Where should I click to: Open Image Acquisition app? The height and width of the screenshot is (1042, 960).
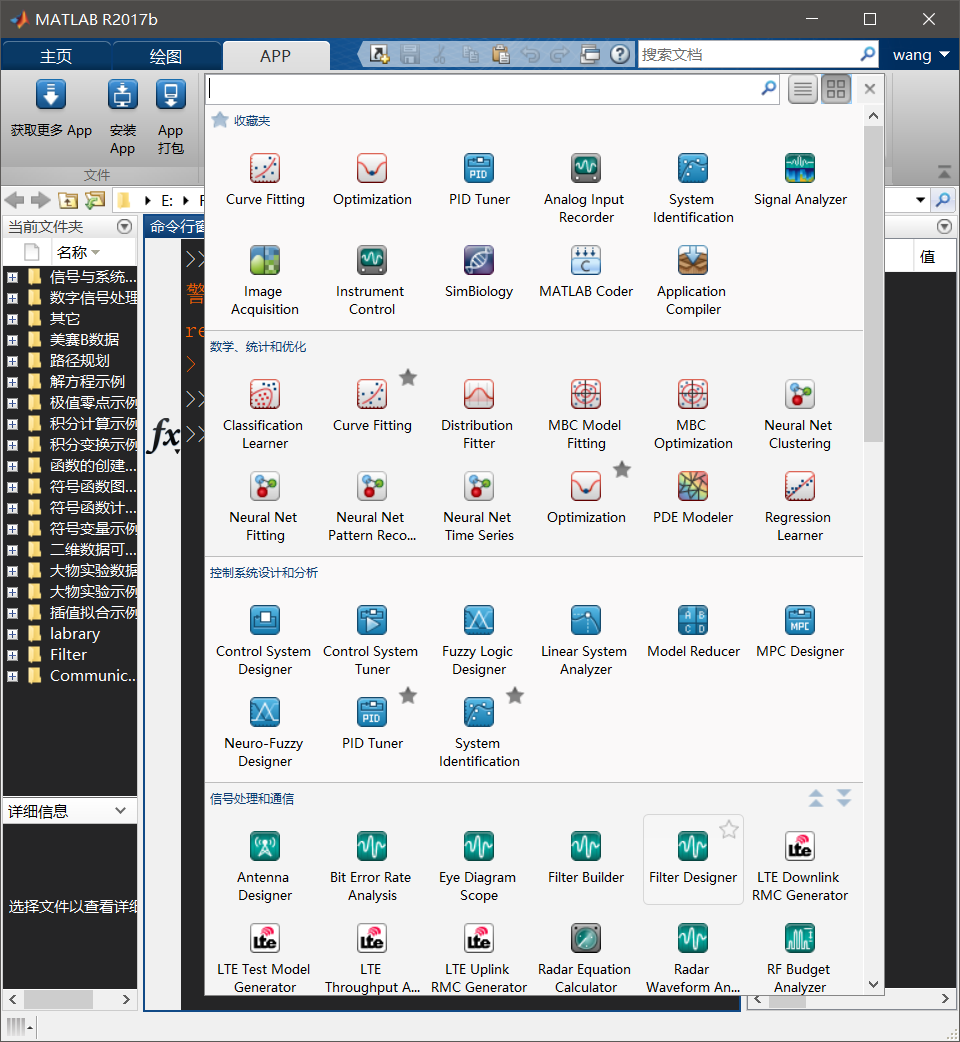pyautogui.click(x=265, y=280)
